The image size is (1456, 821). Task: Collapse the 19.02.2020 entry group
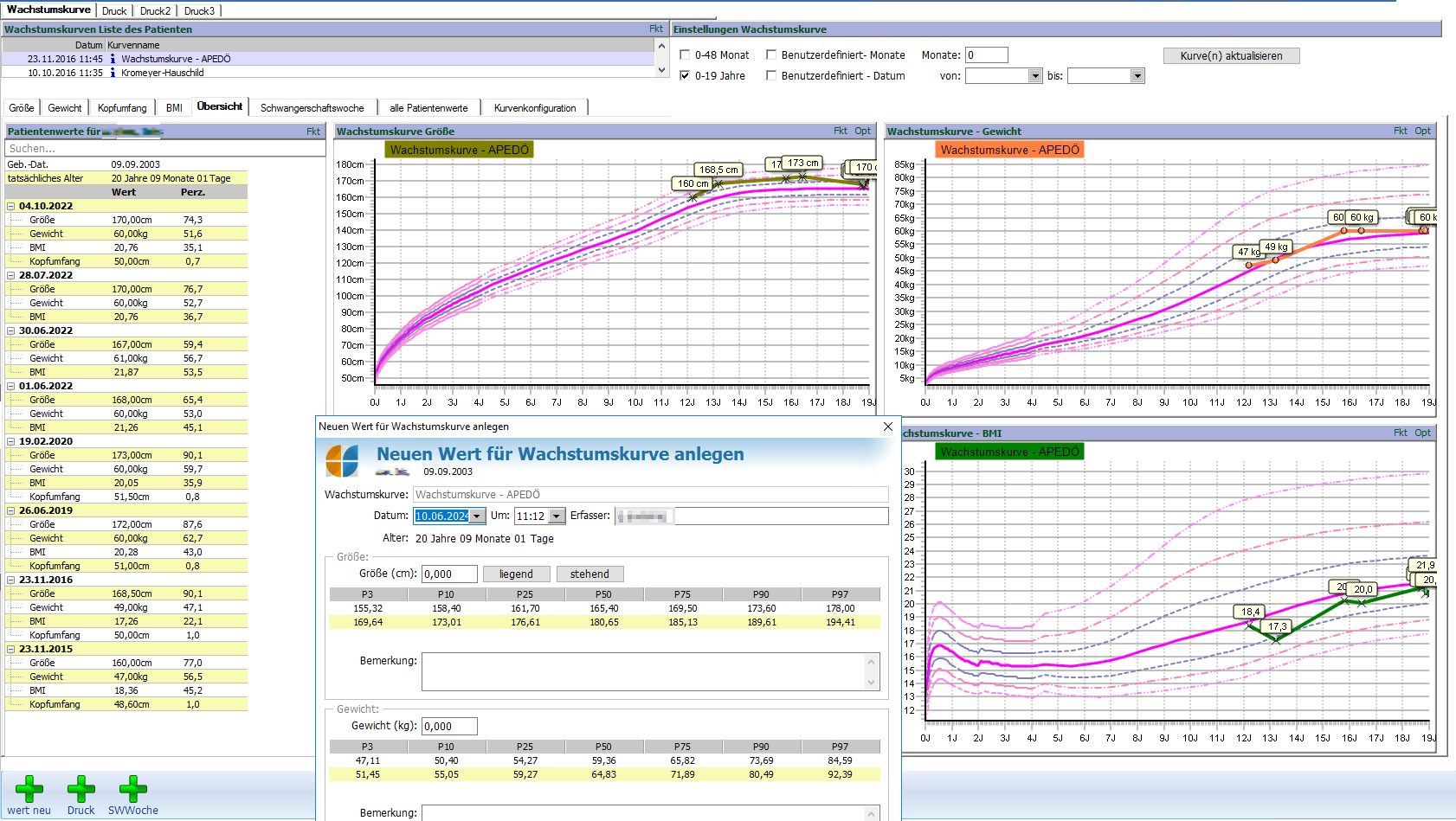(x=11, y=441)
